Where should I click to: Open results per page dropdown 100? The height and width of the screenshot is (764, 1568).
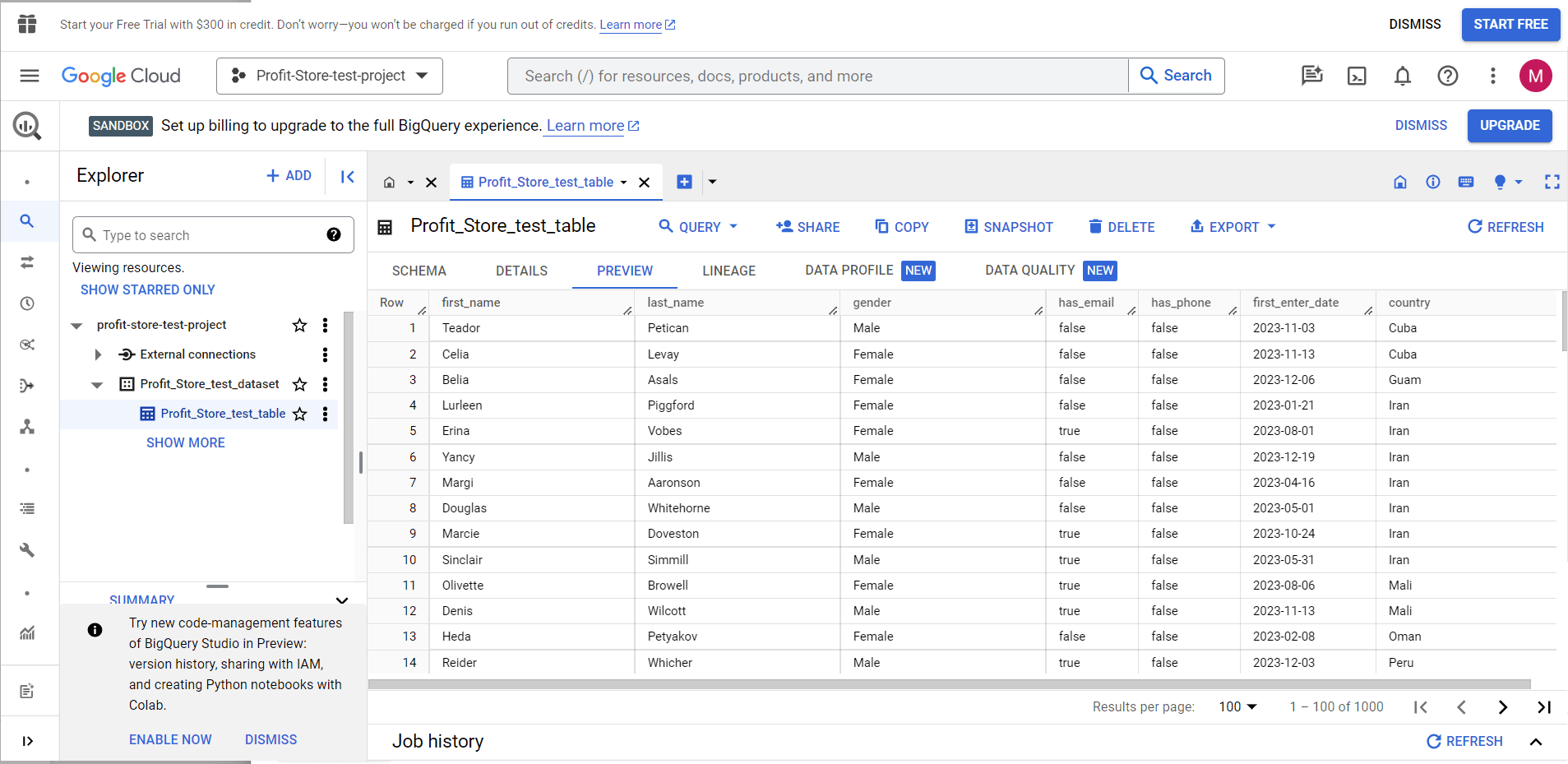[x=1237, y=707]
